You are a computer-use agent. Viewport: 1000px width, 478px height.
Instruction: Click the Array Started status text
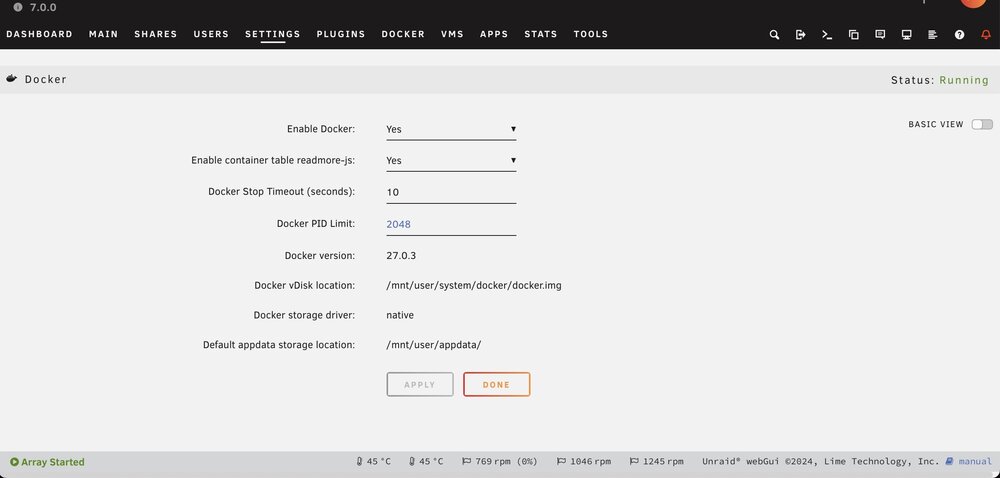point(53,462)
